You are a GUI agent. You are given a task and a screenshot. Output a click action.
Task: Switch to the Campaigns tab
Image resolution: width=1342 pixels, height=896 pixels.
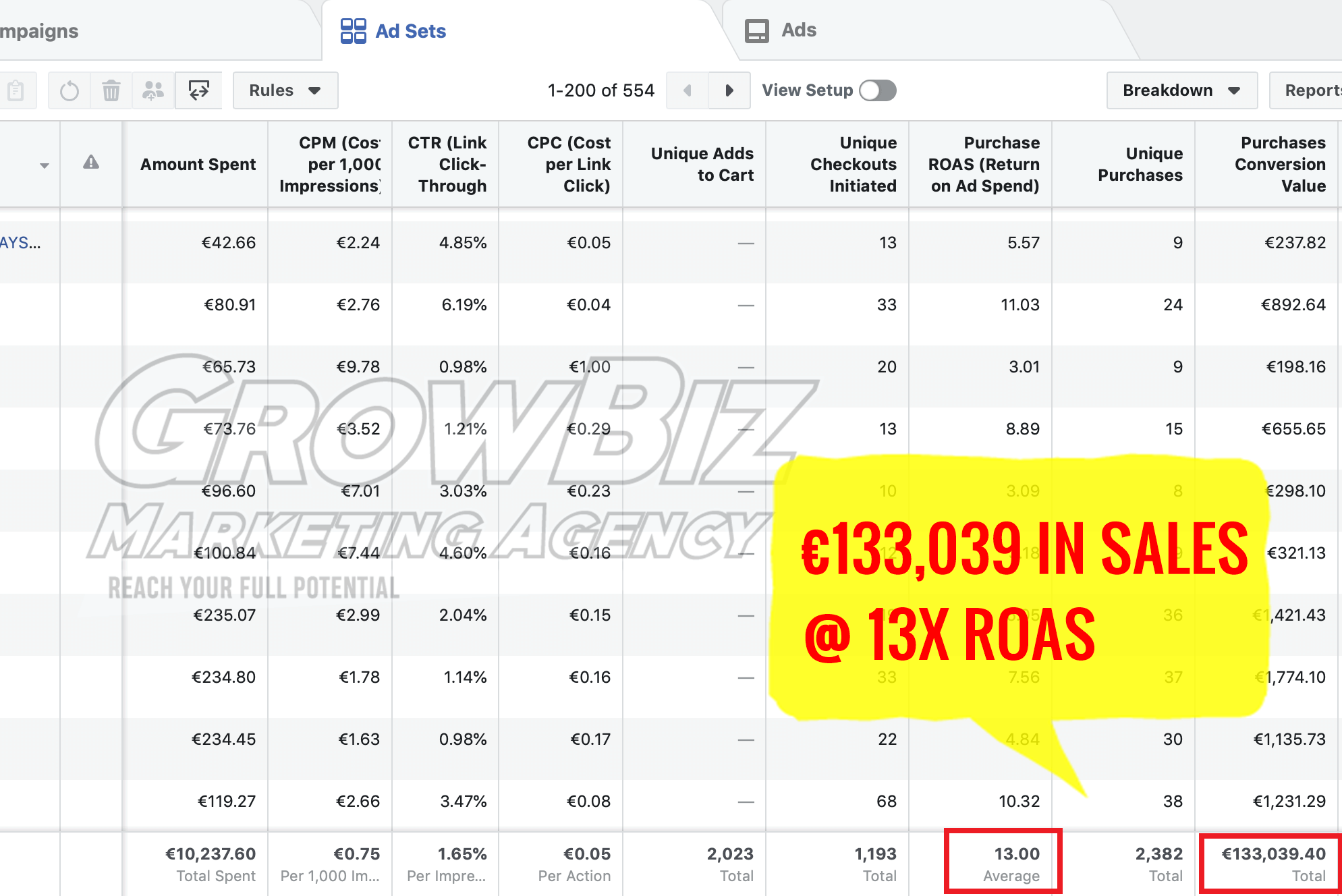(39, 31)
